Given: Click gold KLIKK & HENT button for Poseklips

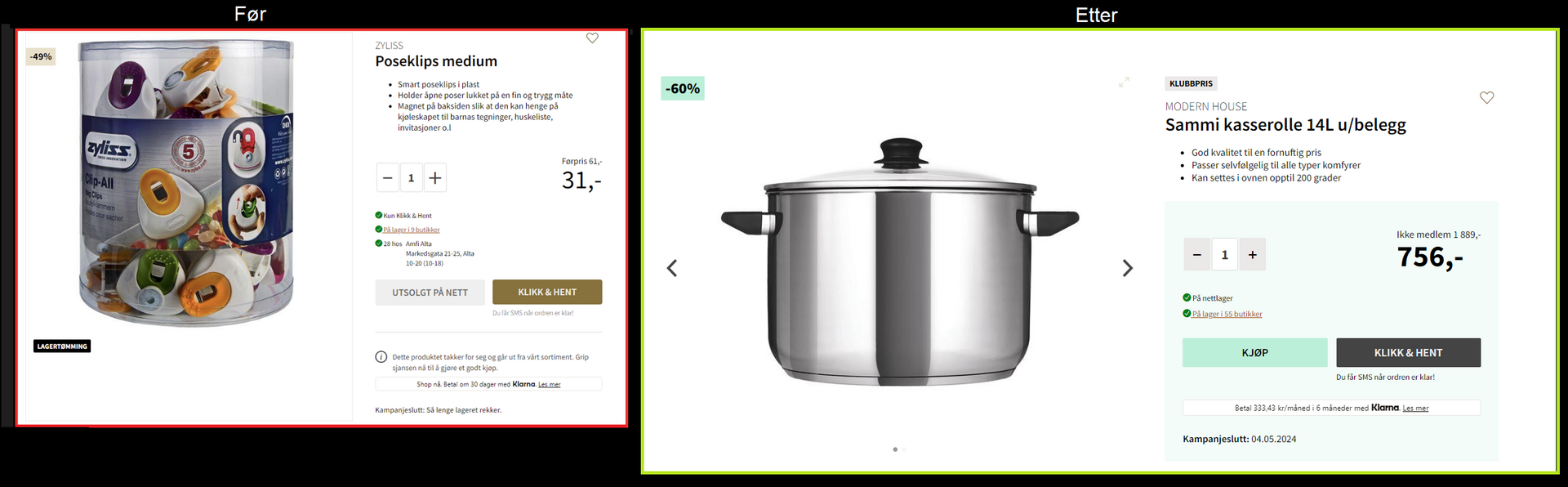Looking at the screenshot, I should [547, 292].
